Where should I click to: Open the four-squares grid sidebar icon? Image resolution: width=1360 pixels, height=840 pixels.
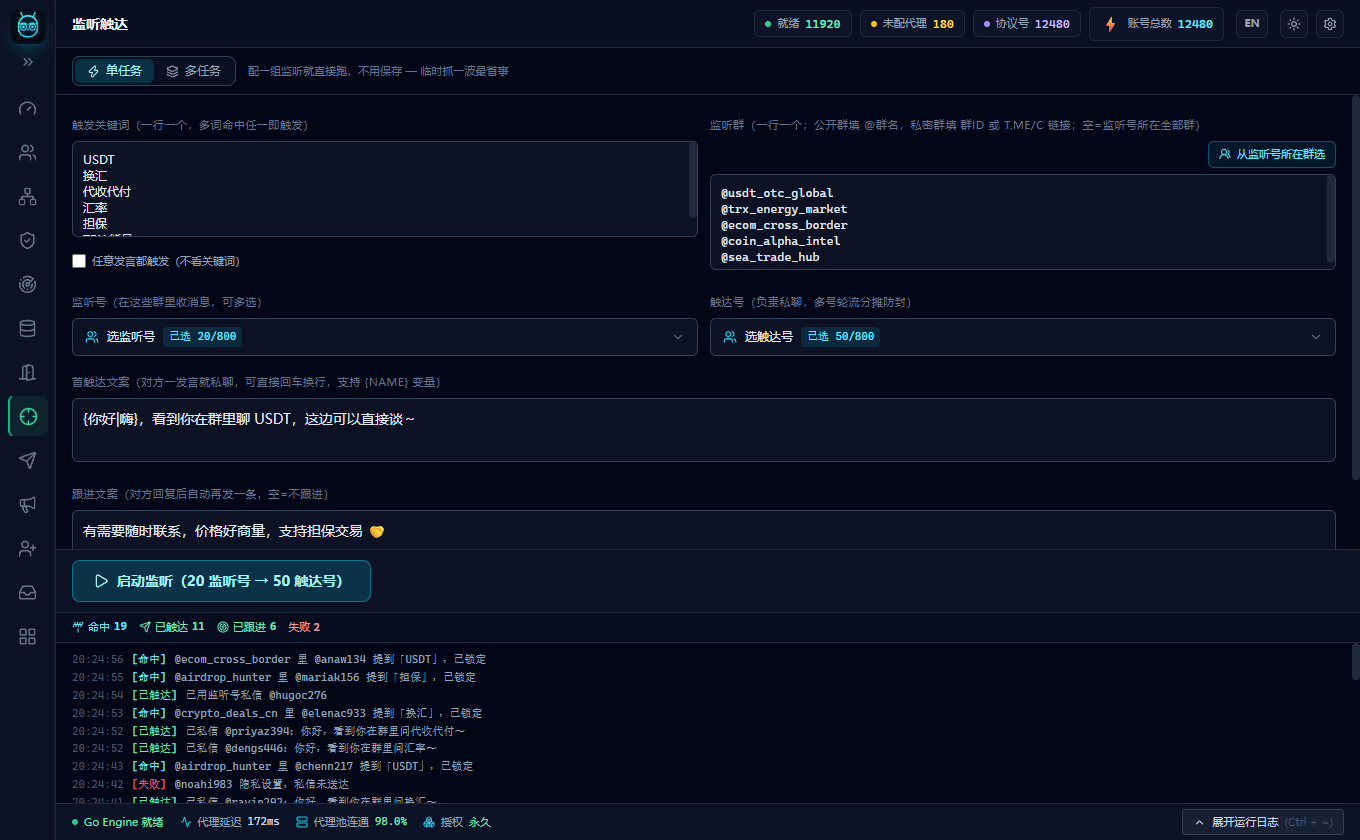28,636
